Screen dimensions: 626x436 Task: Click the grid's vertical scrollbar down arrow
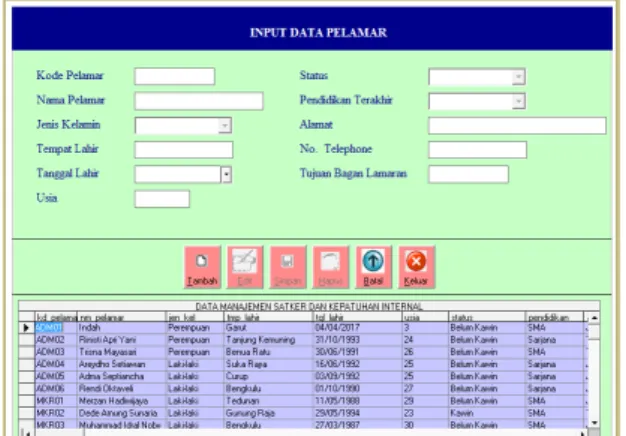pos(594,422)
